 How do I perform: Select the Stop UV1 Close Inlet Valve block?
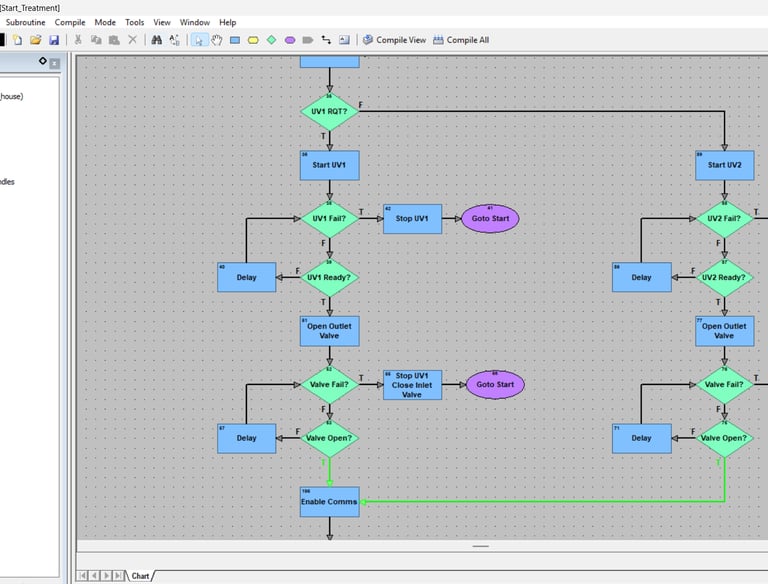pyautogui.click(x=412, y=385)
